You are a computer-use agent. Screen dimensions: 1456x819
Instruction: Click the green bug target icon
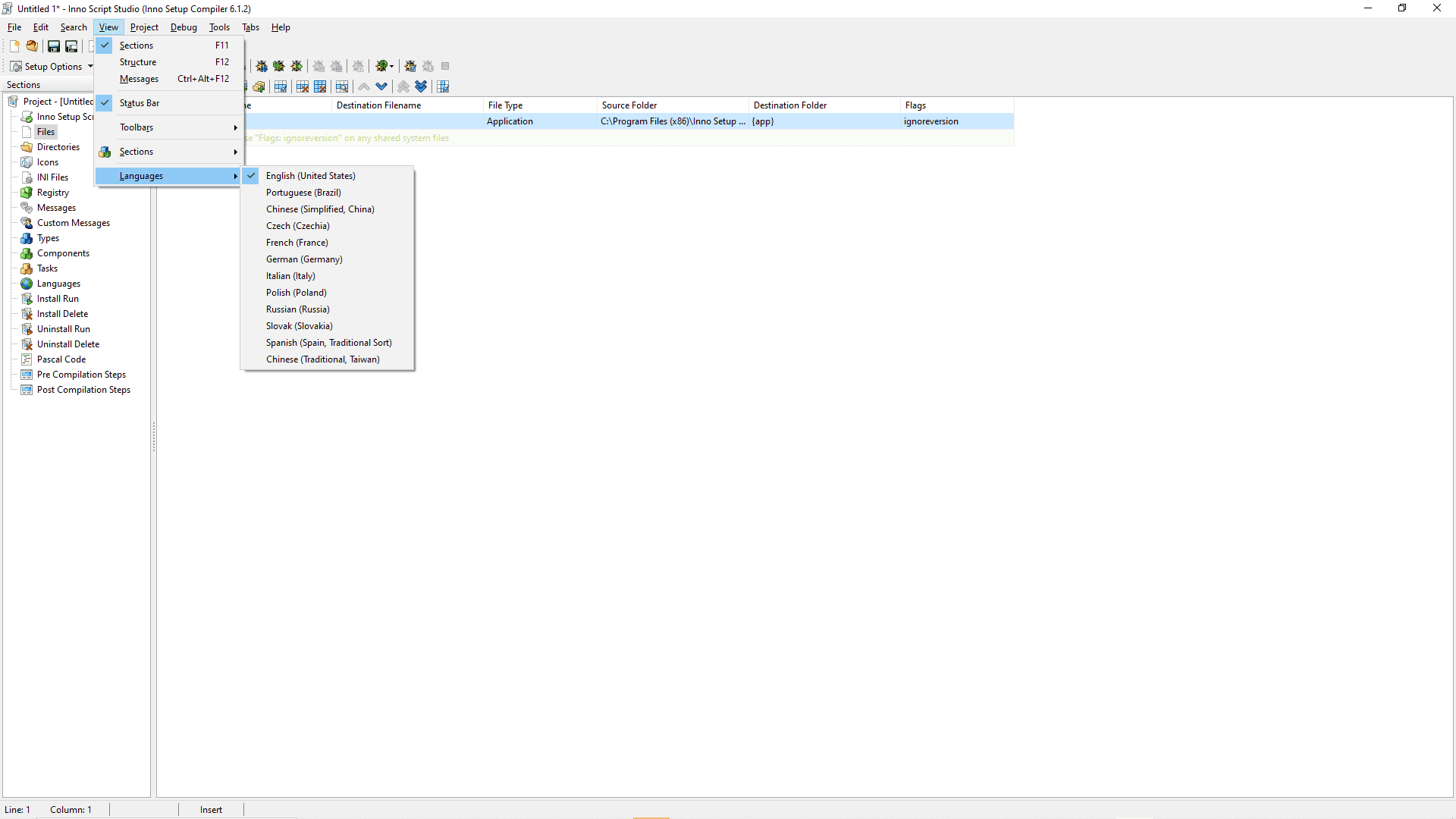[x=381, y=66]
